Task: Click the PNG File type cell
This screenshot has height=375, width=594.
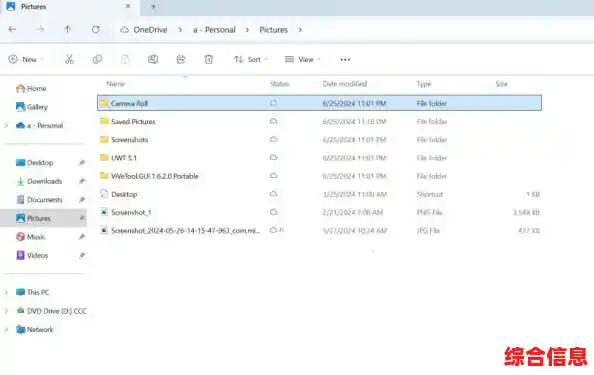Action: [x=429, y=212]
